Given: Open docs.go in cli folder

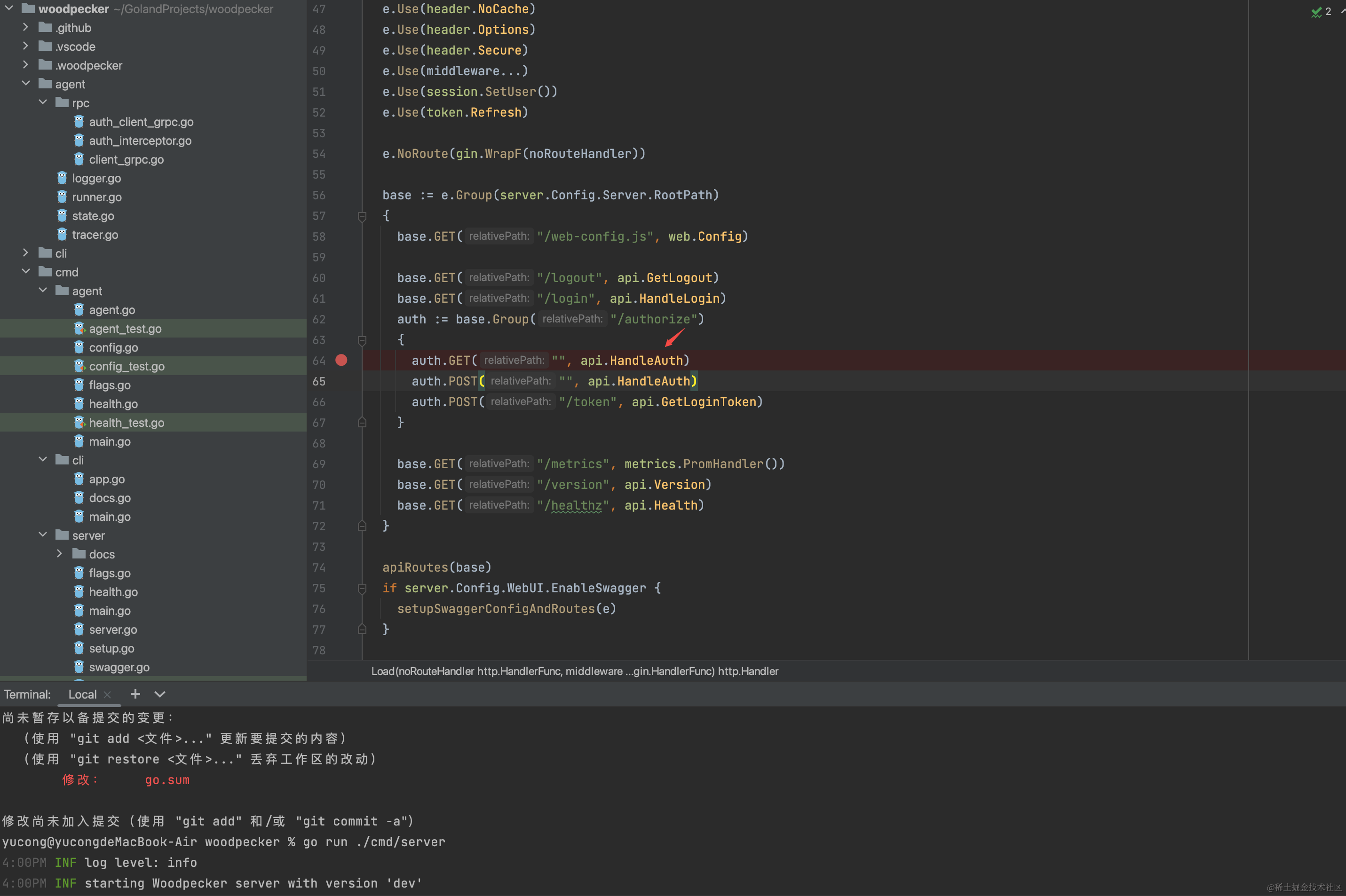Looking at the screenshot, I should [x=110, y=498].
